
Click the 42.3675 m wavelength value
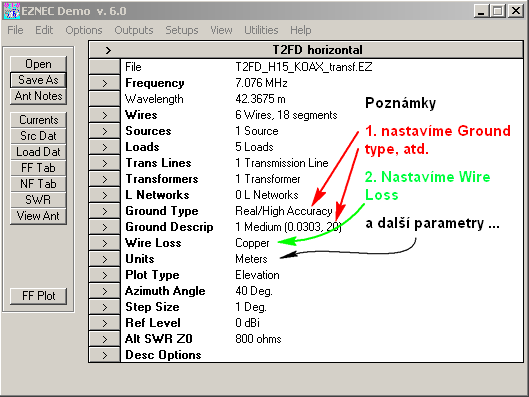260,99
